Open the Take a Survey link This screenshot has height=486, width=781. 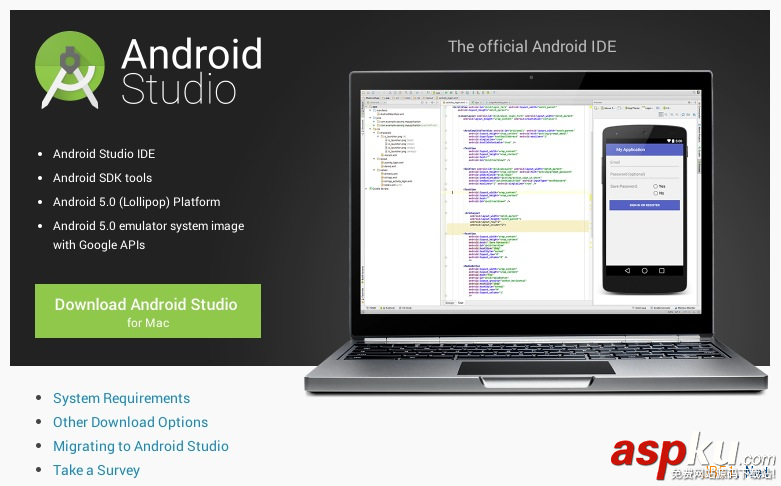(96, 470)
